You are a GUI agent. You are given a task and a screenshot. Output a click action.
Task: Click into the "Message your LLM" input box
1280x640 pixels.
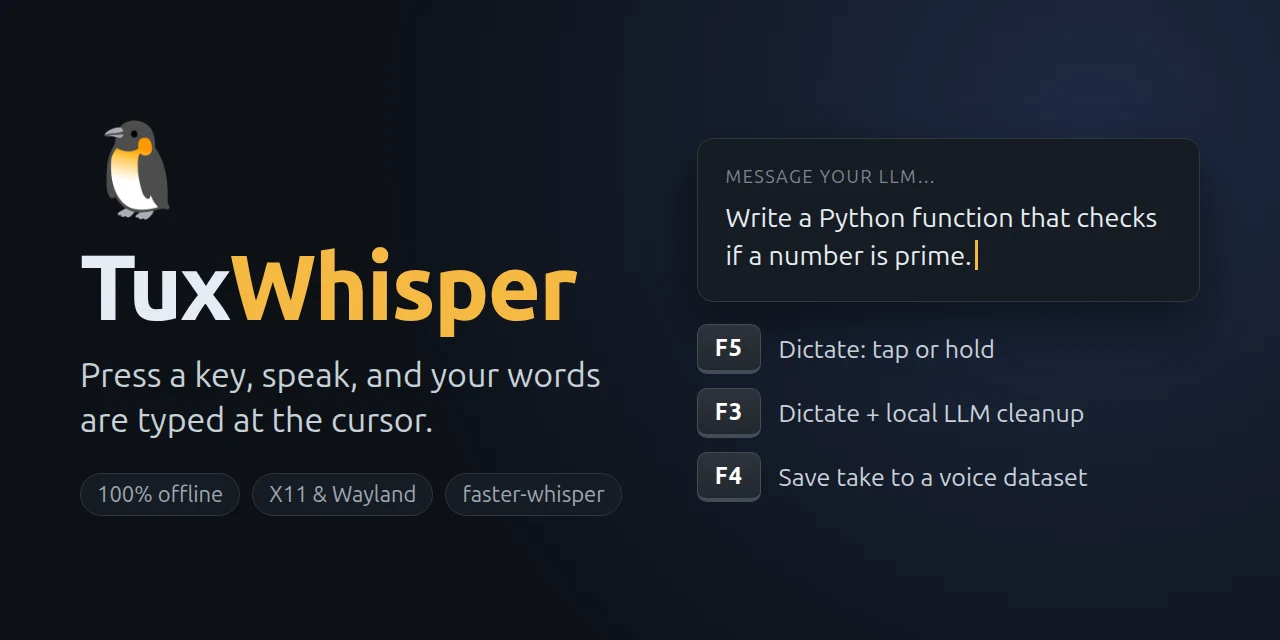(948, 220)
